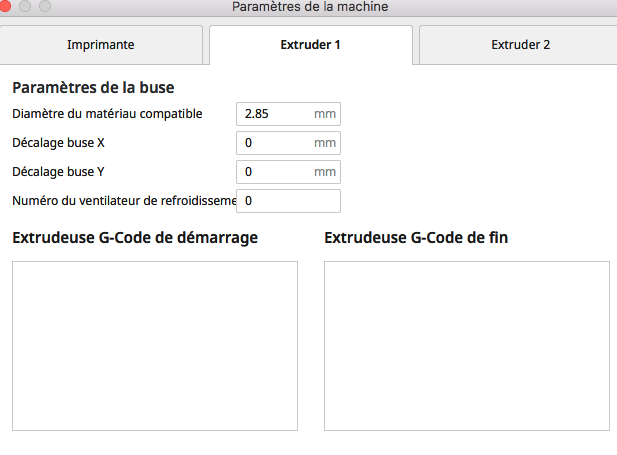The image size is (617, 455).
Task: Click the Décalage buse X value field
Action: (x=288, y=143)
